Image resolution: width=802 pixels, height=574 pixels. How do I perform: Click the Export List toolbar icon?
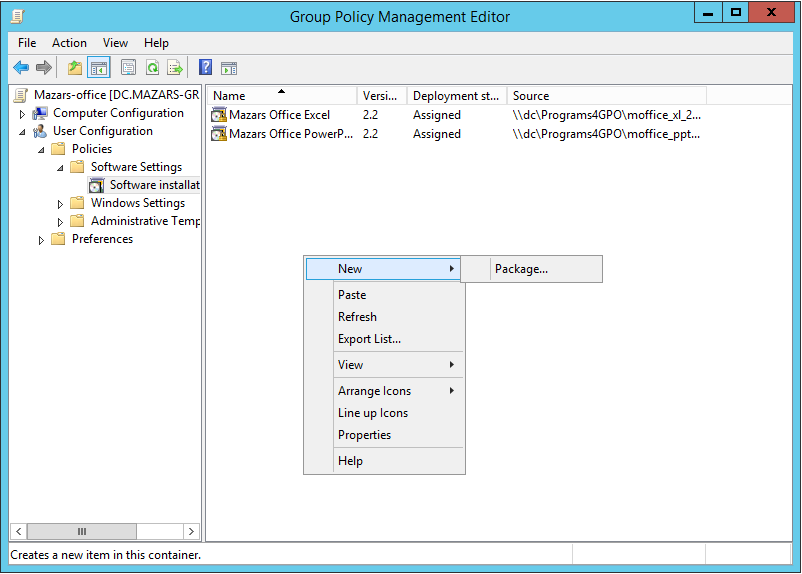(175, 68)
